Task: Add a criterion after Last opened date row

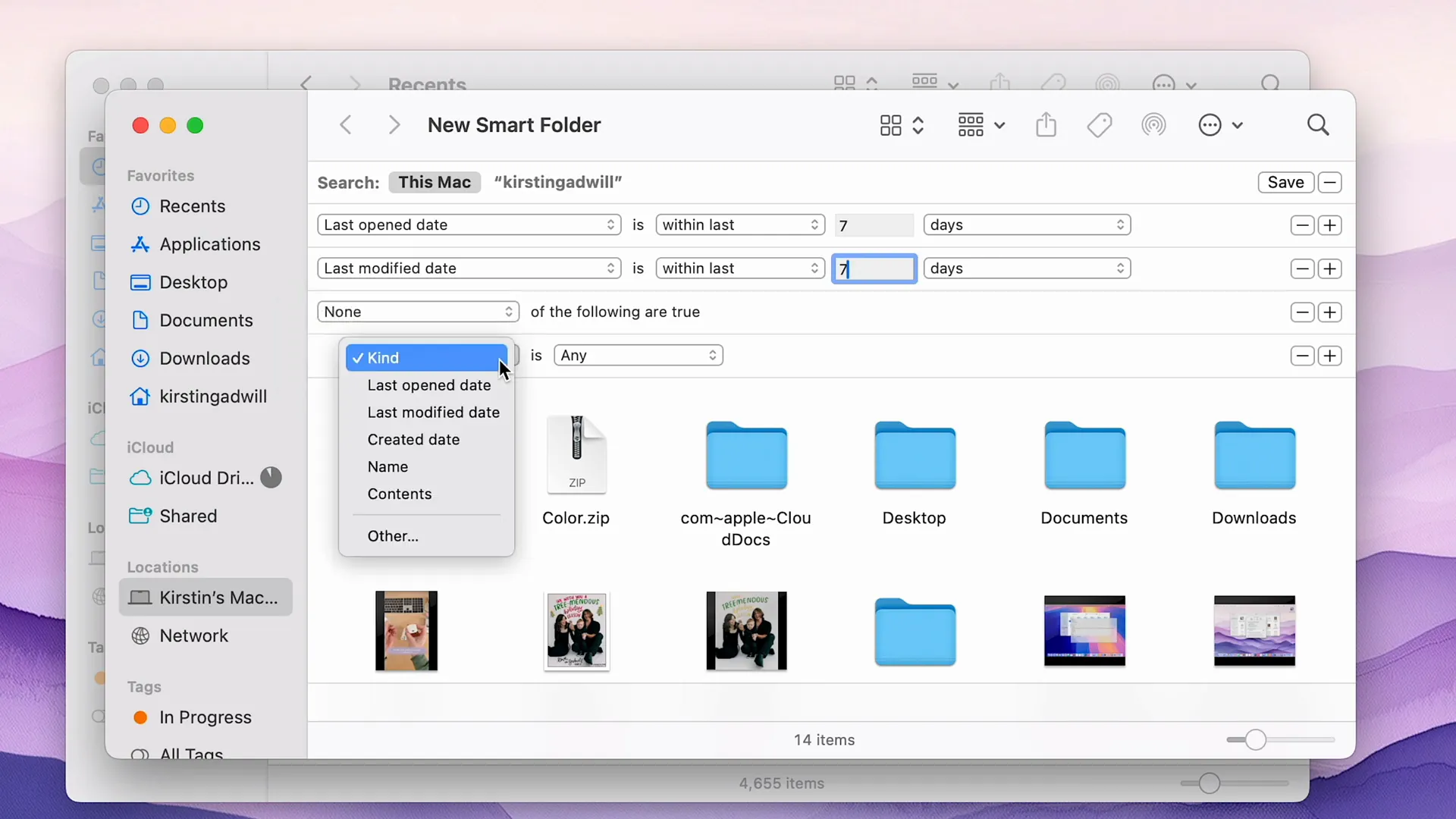Action: [1329, 225]
